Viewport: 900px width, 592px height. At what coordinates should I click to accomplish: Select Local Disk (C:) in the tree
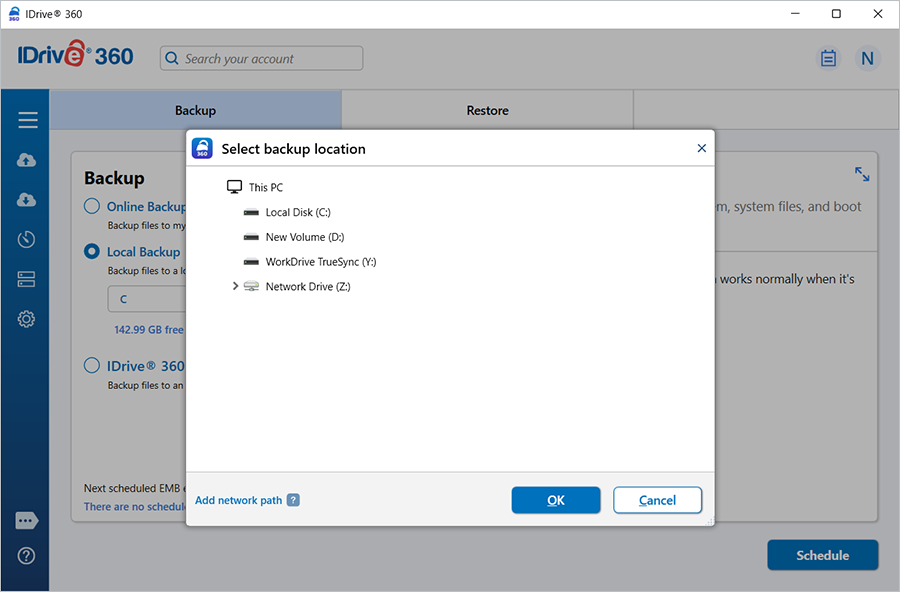297,212
